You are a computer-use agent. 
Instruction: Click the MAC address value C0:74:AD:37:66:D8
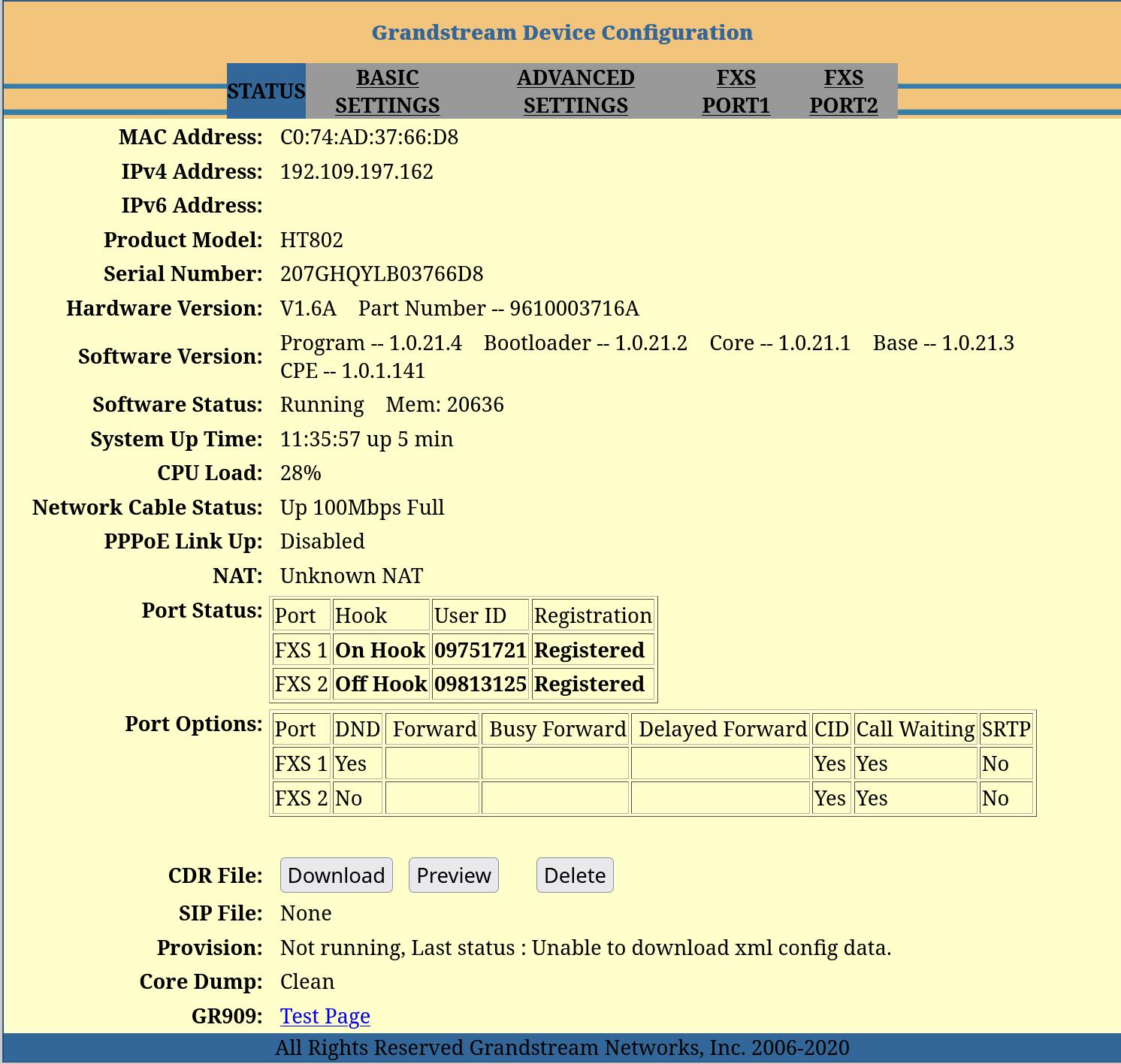click(369, 138)
